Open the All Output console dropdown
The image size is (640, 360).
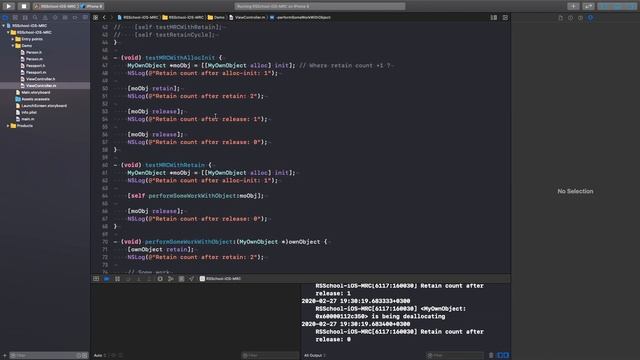[315, 356]
